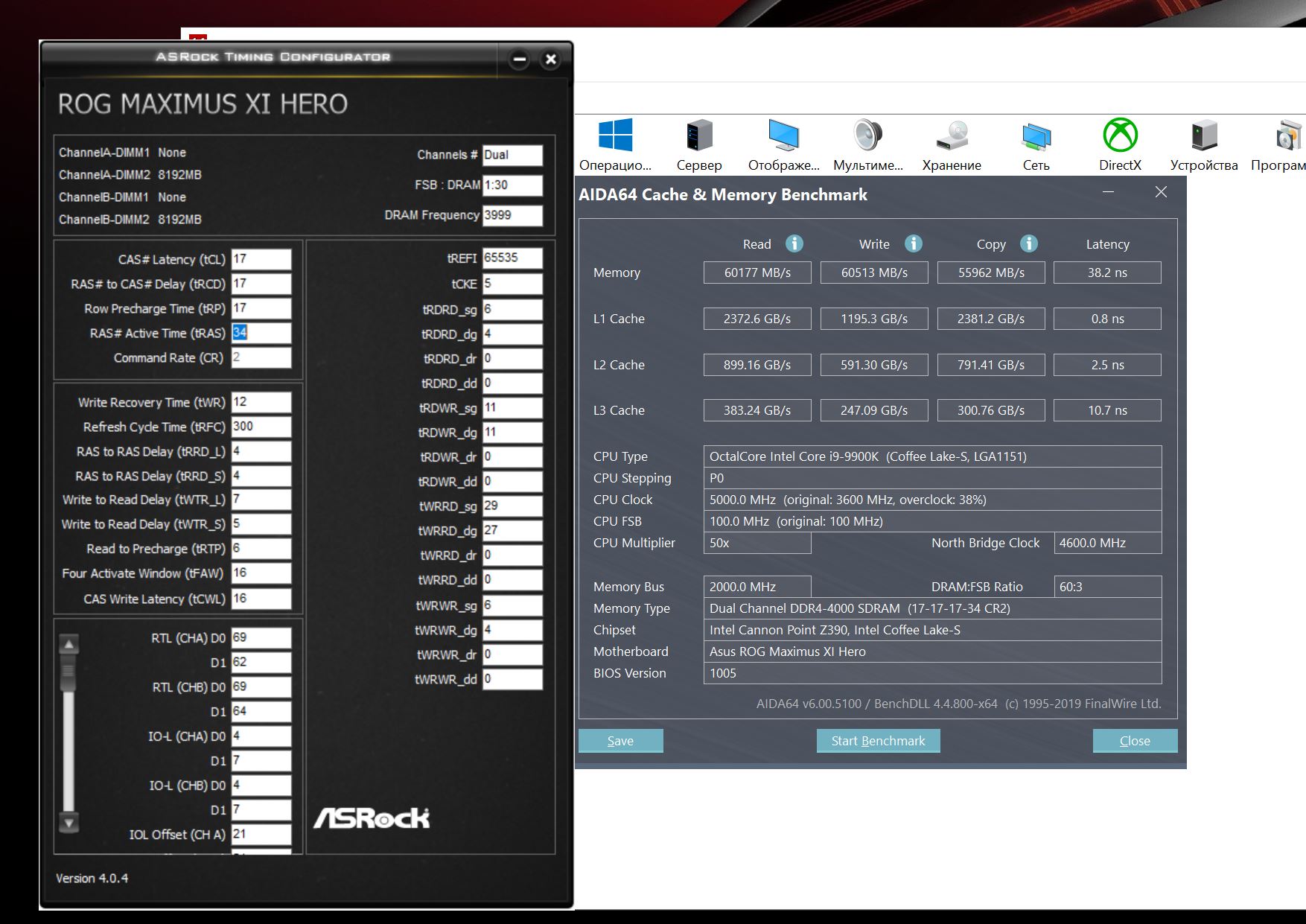Open the Отображение display category icon
The image size is (1306, 924).
click(783, 136)
